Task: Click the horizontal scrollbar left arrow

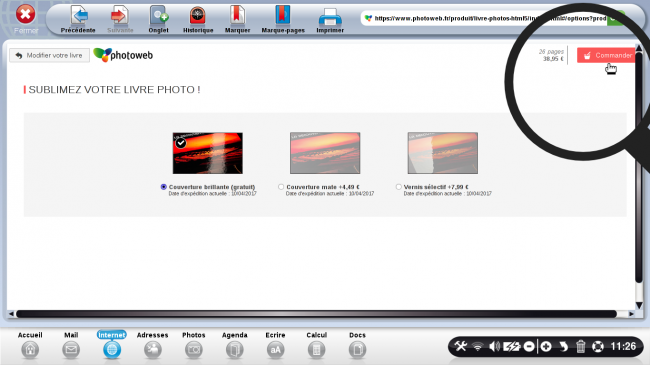Action: tap(11, 314)
